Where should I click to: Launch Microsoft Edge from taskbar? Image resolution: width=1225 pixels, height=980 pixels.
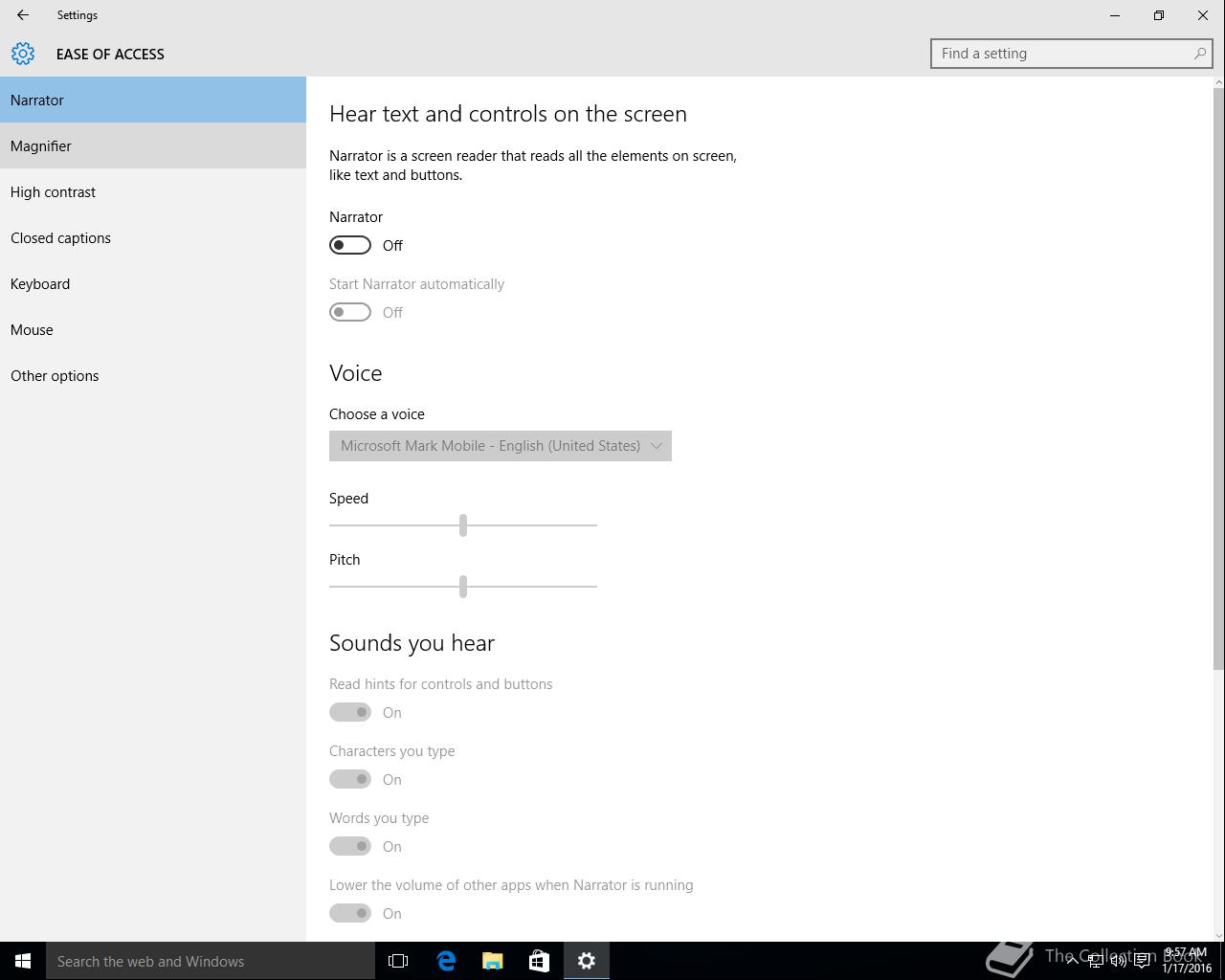[446, 961]
